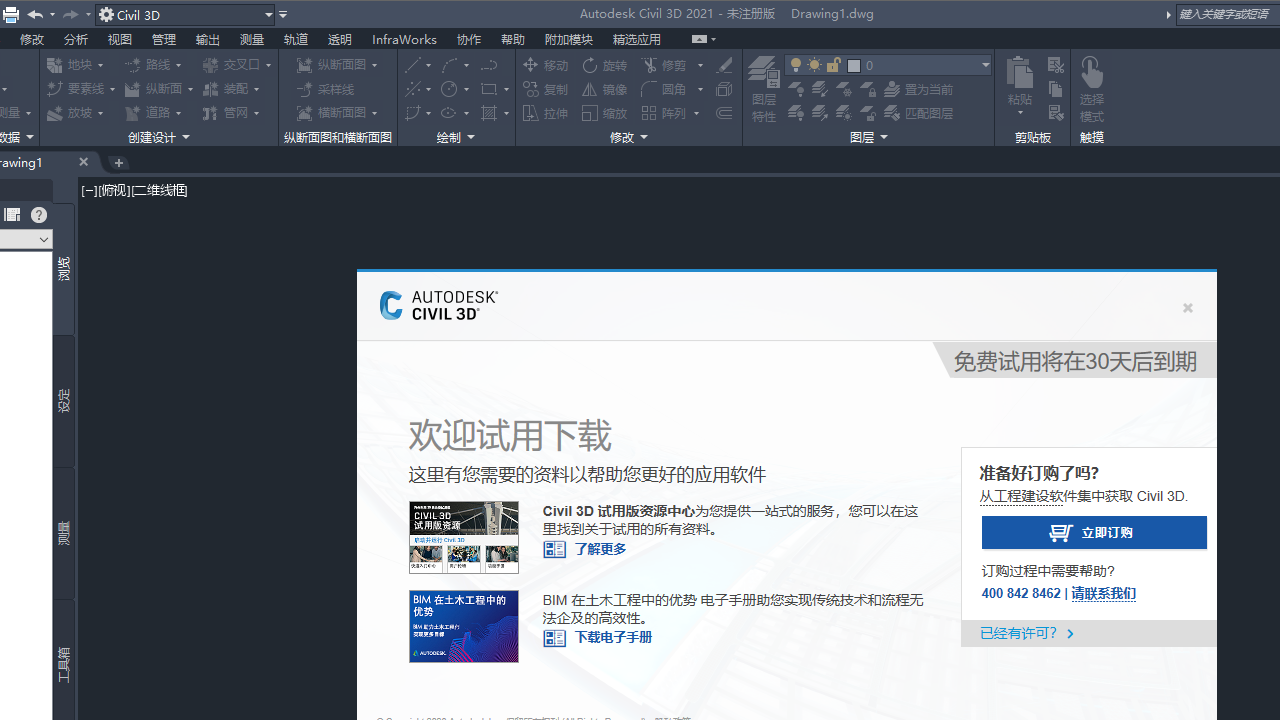
Task: Open the 输出 ribbon tab
Action: [x=208, y=39]
